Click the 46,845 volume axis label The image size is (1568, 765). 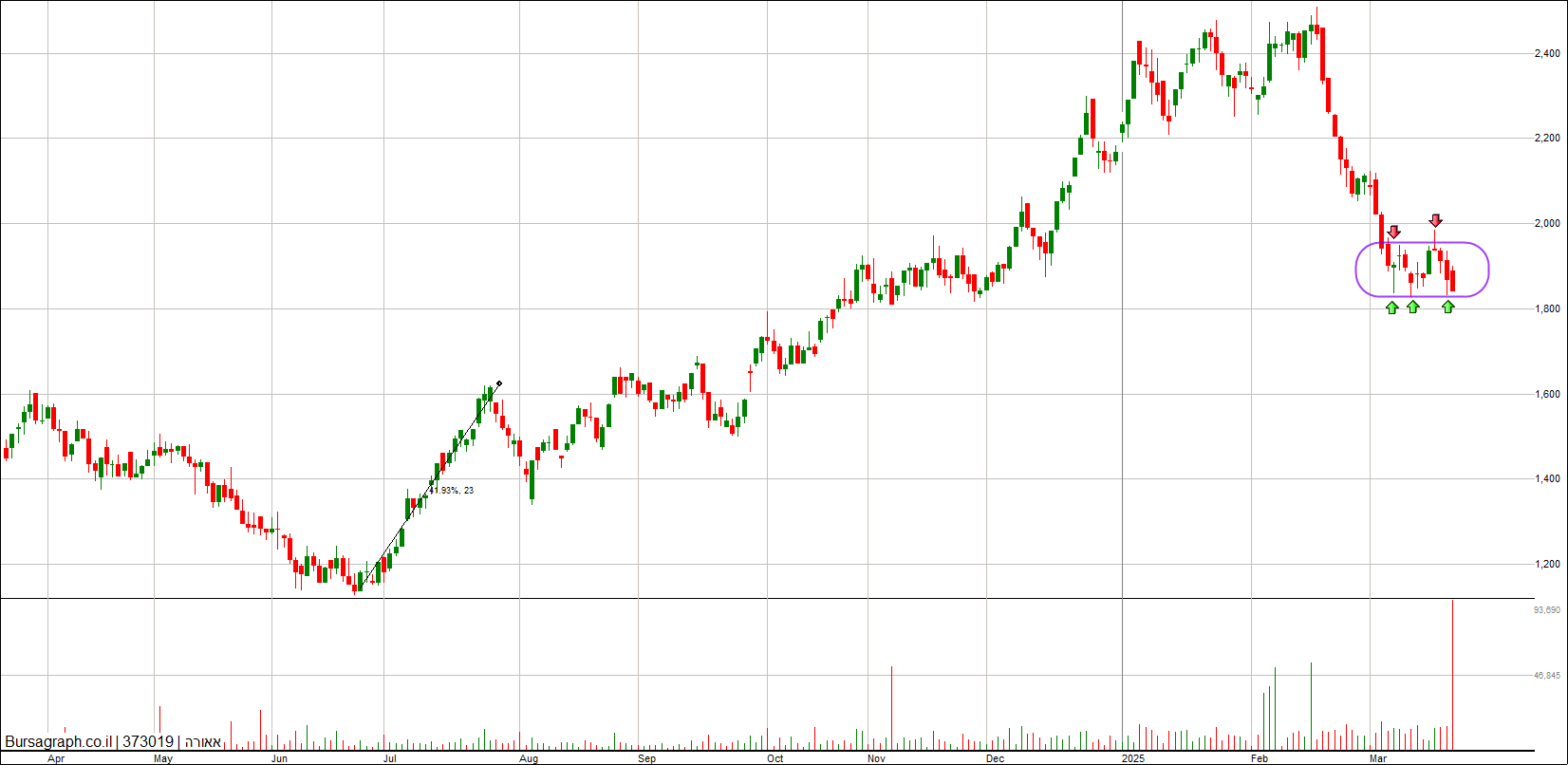pyautogui.click(x=1547, y=676)
